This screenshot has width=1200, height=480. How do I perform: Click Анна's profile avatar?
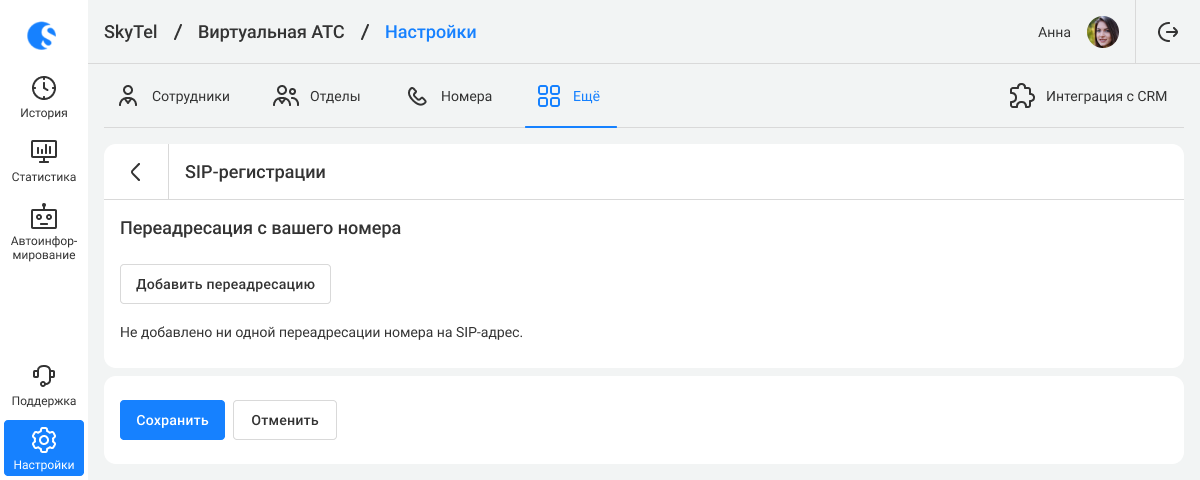(1102, 32)
